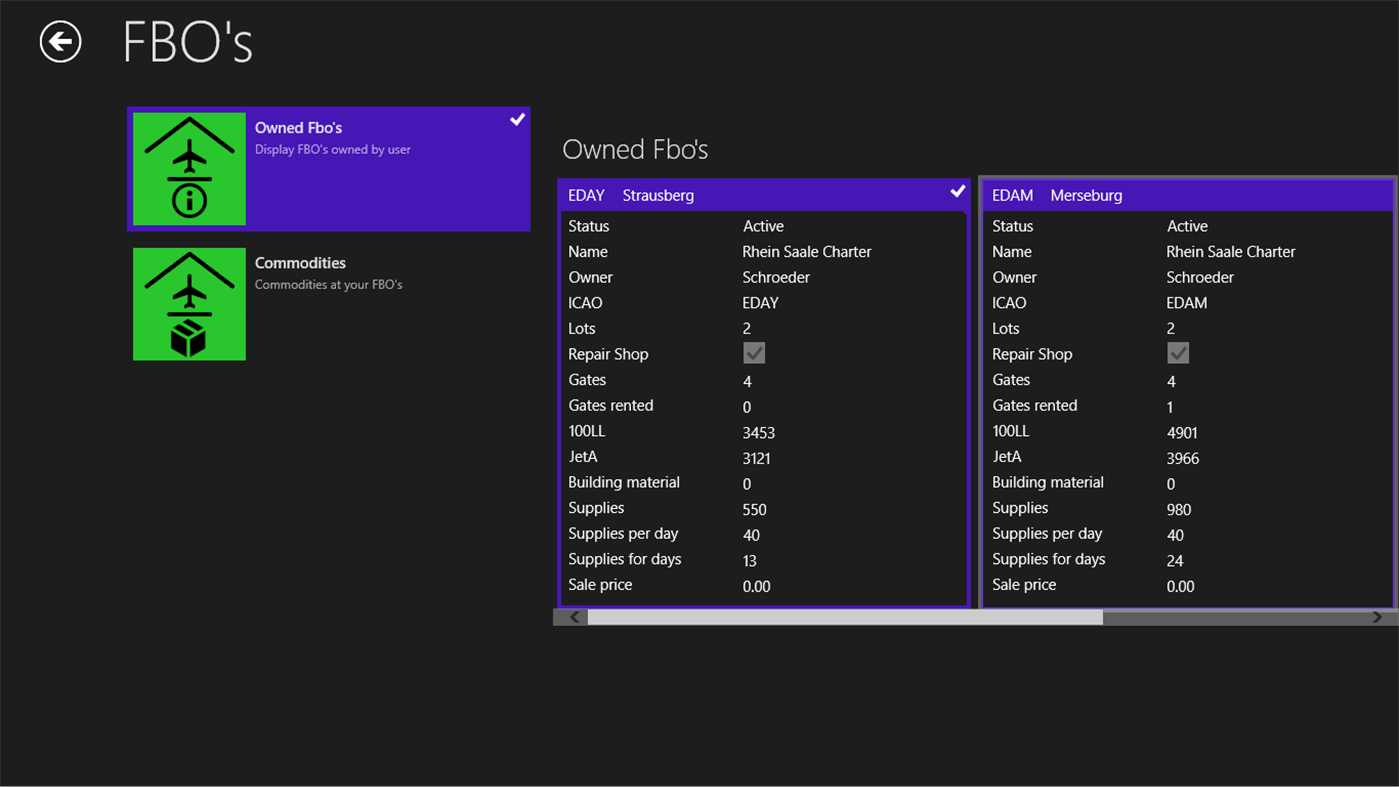
Task: Click the EDAY Supplies value 550
Action: [x=755, y=510]
